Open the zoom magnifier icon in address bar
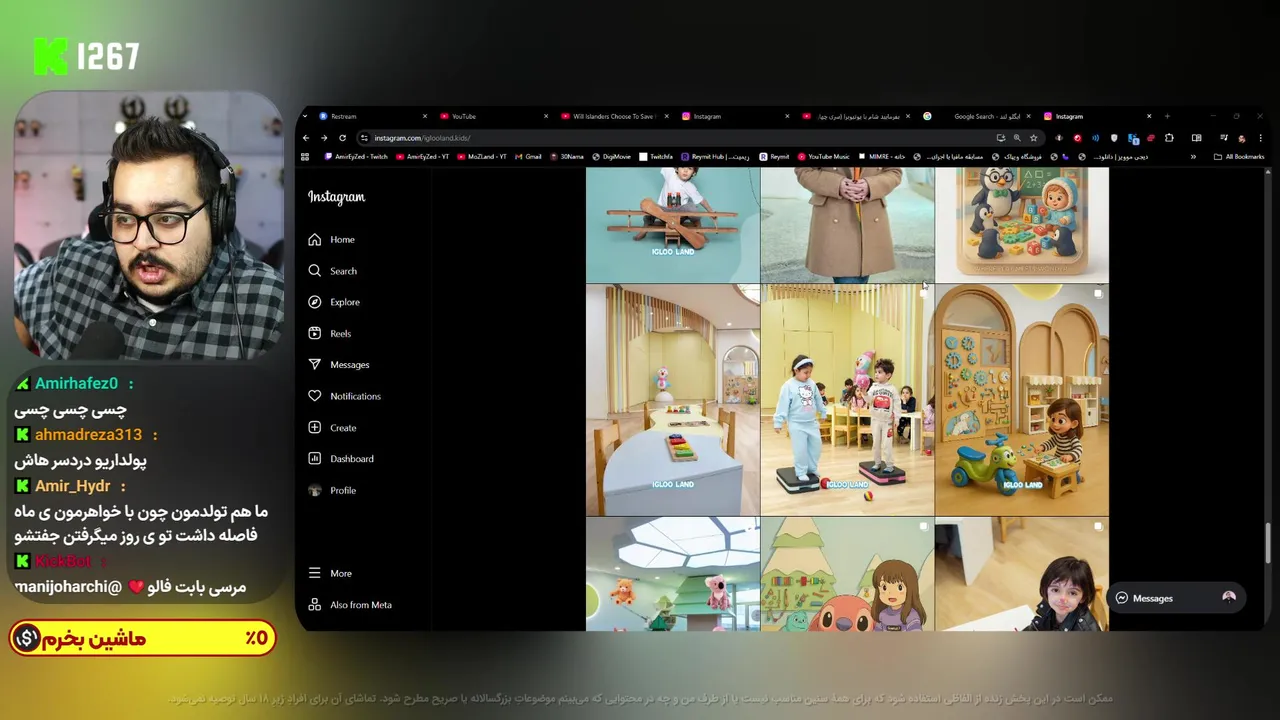 tap(1017, 138)
